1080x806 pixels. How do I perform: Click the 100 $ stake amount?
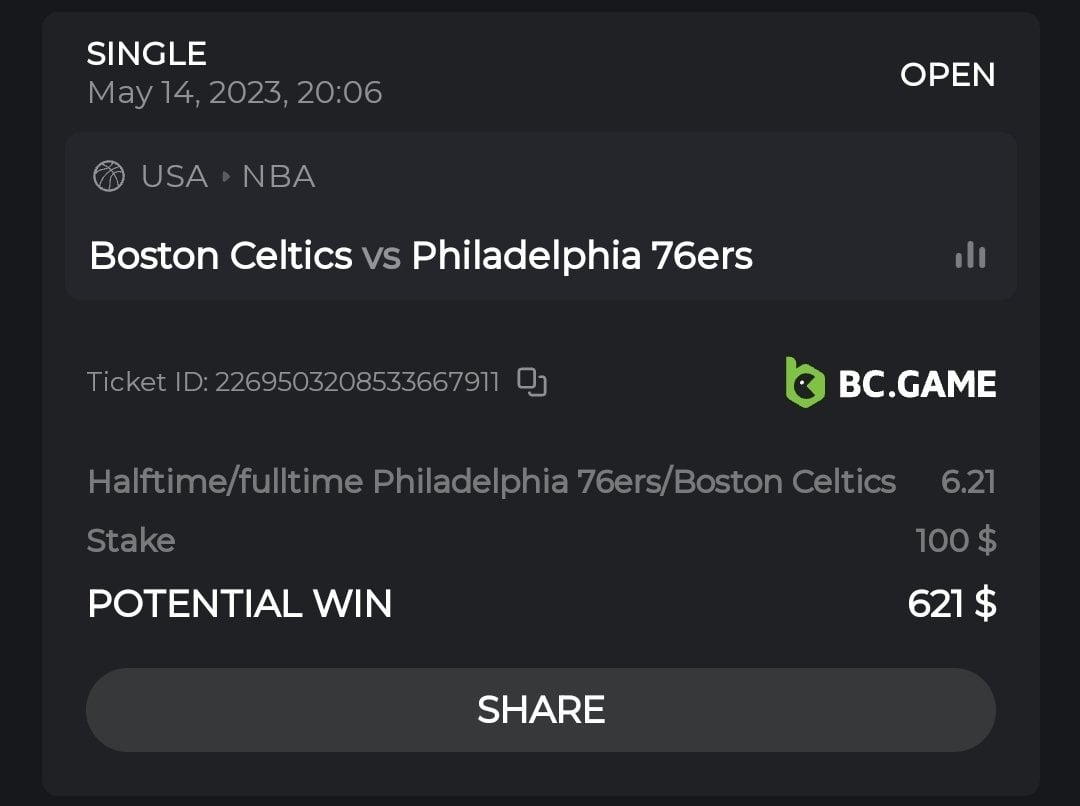[955, 541]
